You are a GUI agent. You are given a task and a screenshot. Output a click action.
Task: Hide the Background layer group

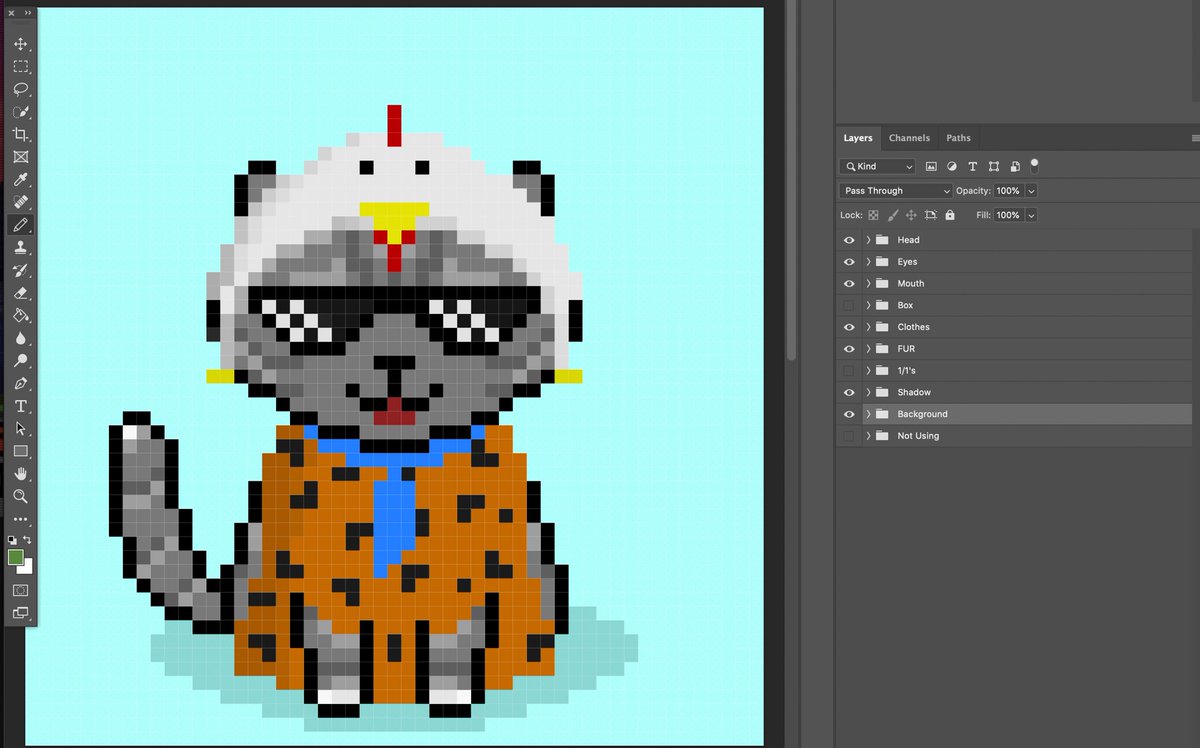(x=849, y=414)
